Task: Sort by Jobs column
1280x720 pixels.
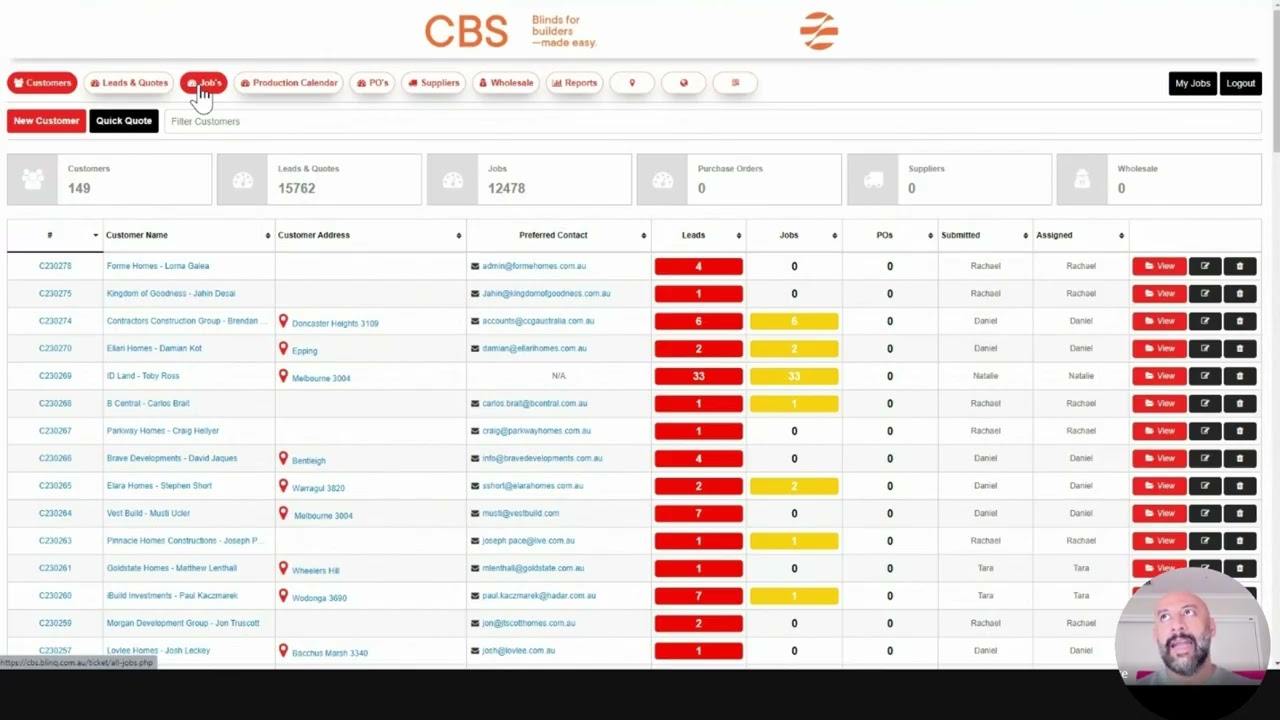Action: 834,235
